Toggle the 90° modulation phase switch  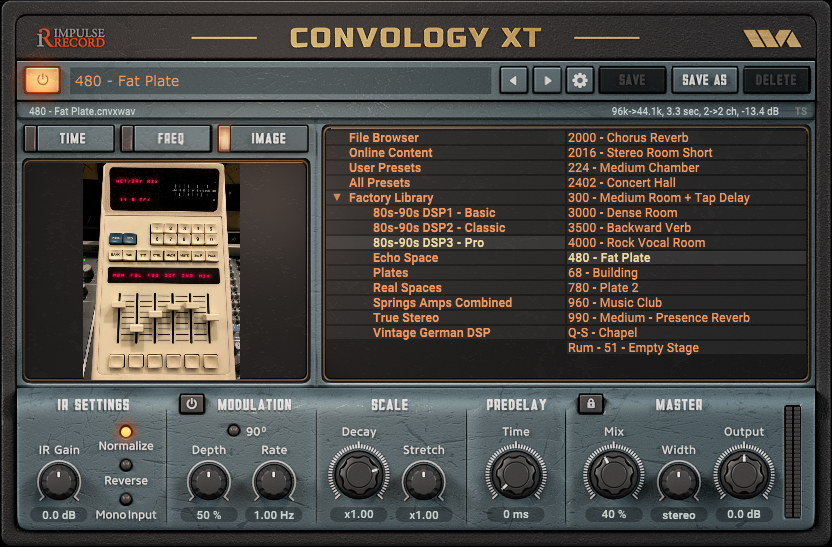click(233, 430)
